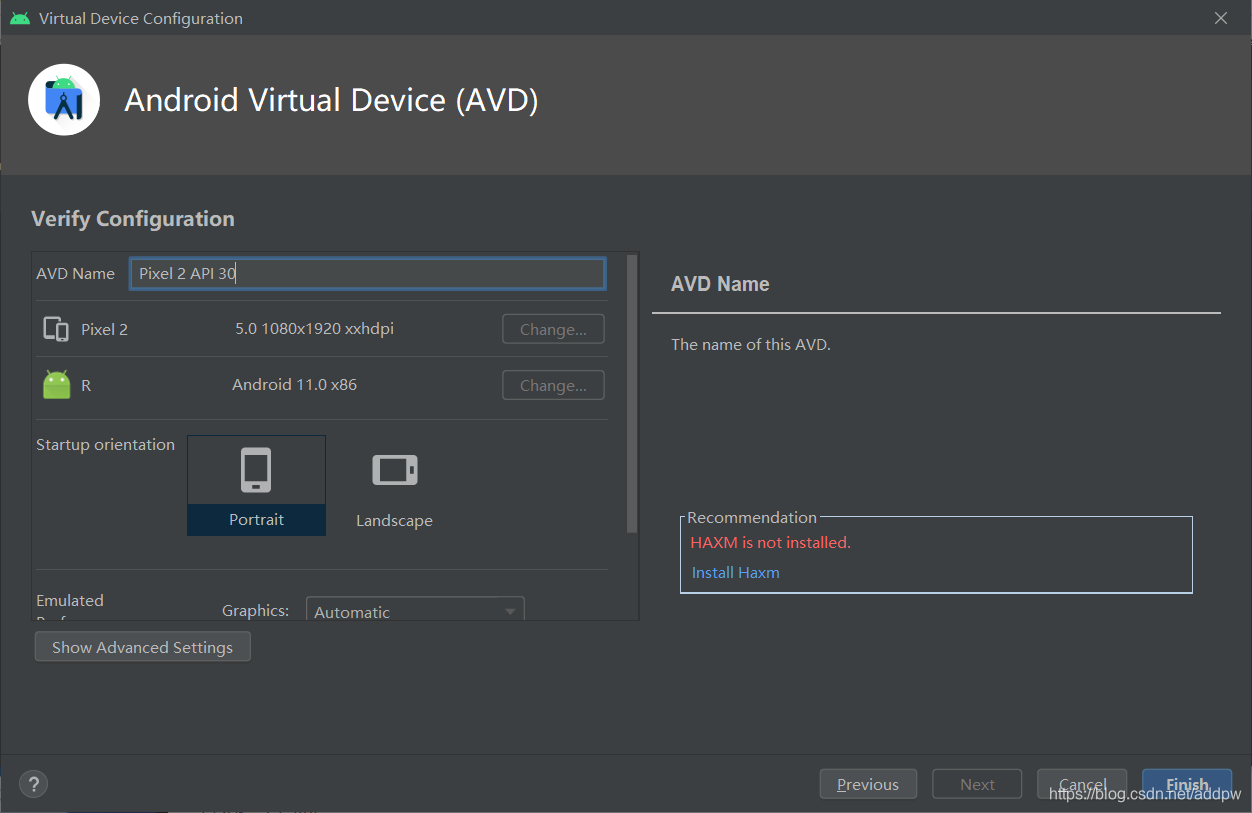Click the 'HAXM is not installed.' warning text
The height and width of the screenshot is (813, 1252).
tap(770, 543)
